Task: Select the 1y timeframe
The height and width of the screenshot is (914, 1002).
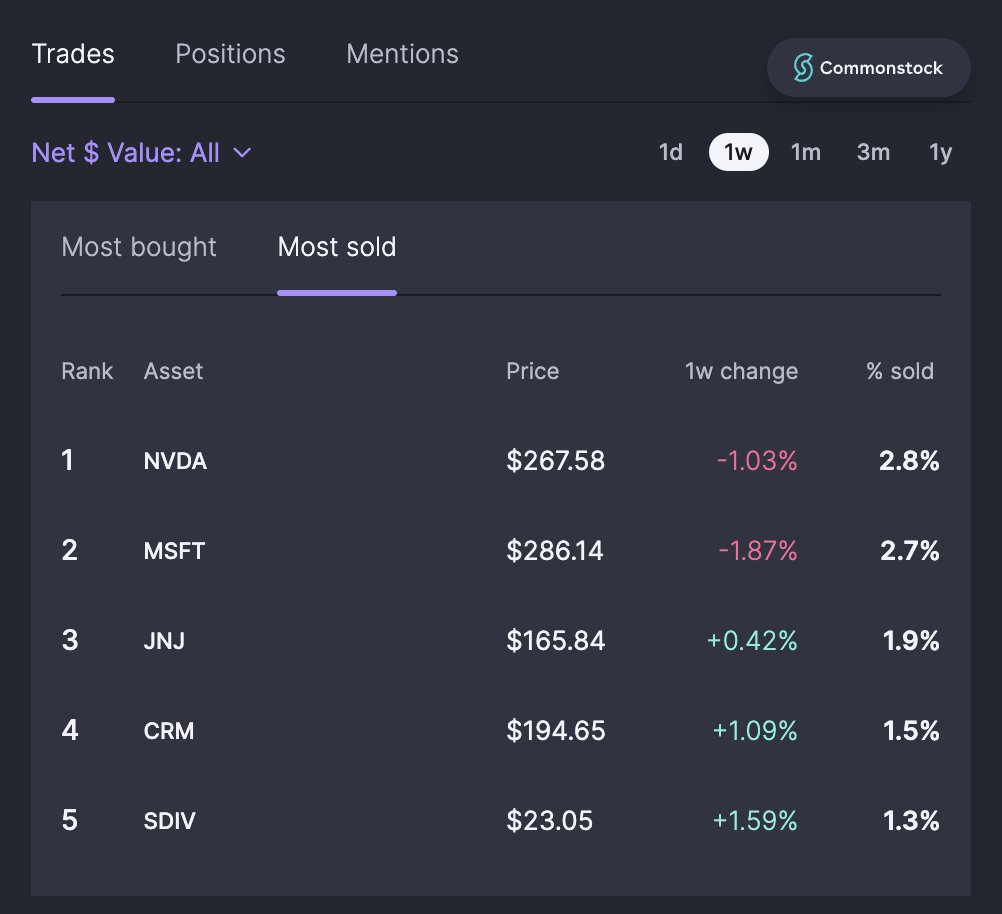Action: [939, 152]
